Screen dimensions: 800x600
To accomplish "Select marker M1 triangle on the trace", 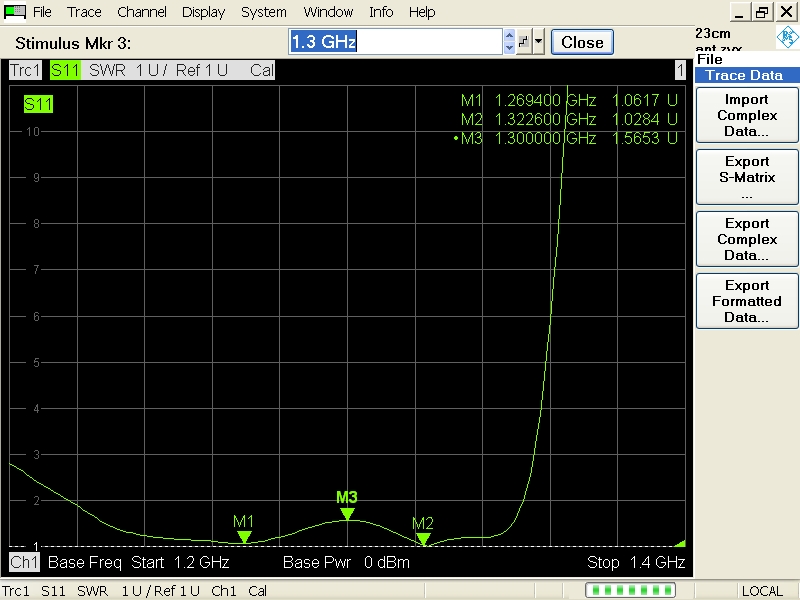I will coord(244,537).
